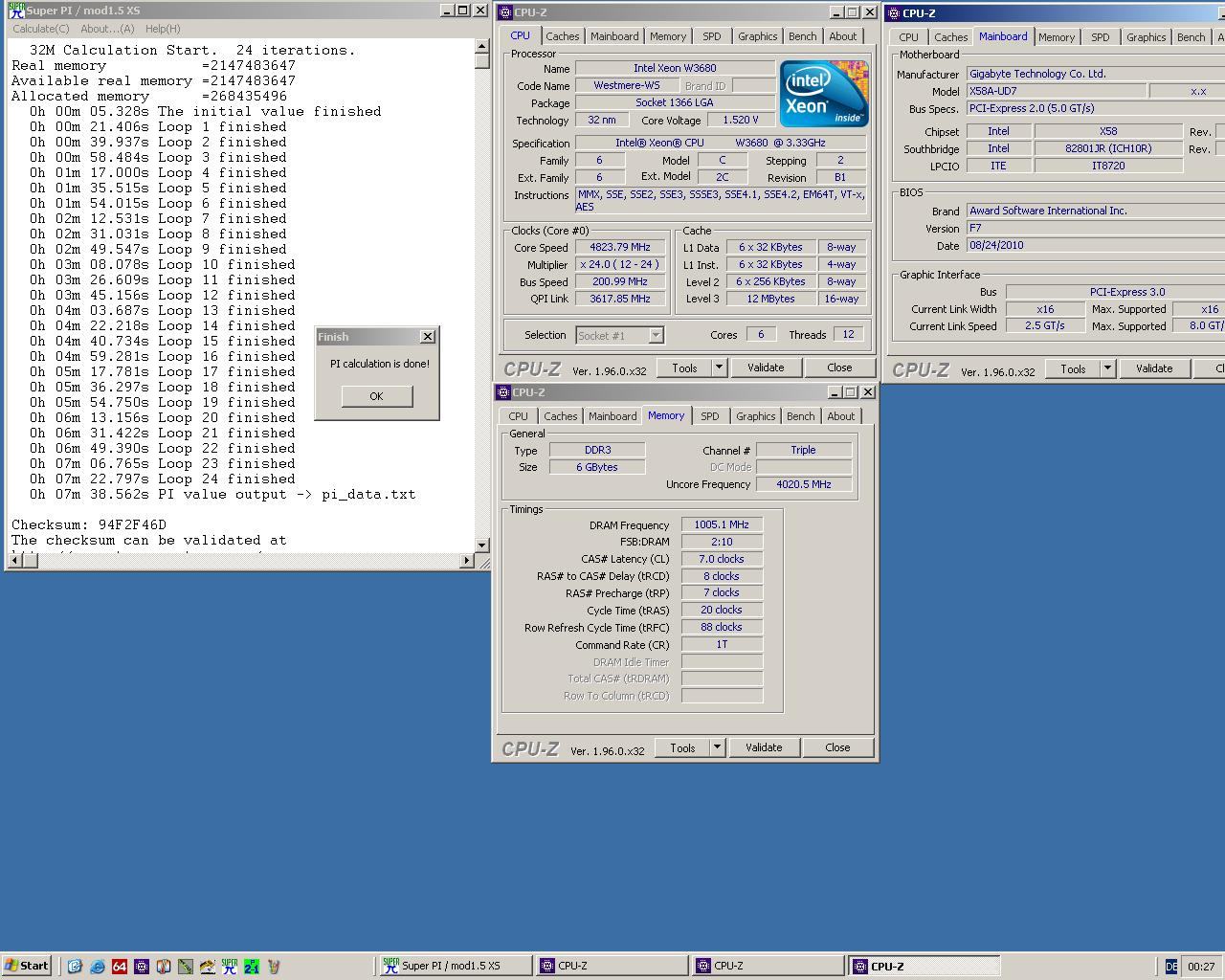The height and width of the screenshot is (980, 1225).
Task: Click the Super PI title bar icon
Action: [x=16, y=11]
